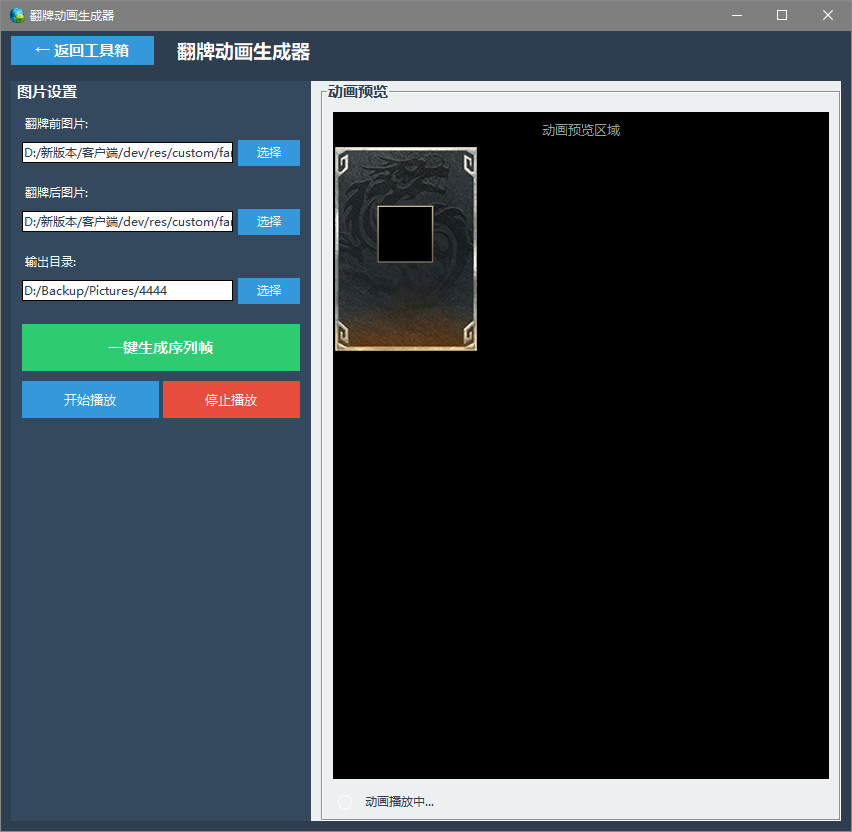Maximize the 翻牌动画生成器 window
Image resolution: width=852 pixels, height=832 pixels.
pyautogui.click(x=782, y=15)
